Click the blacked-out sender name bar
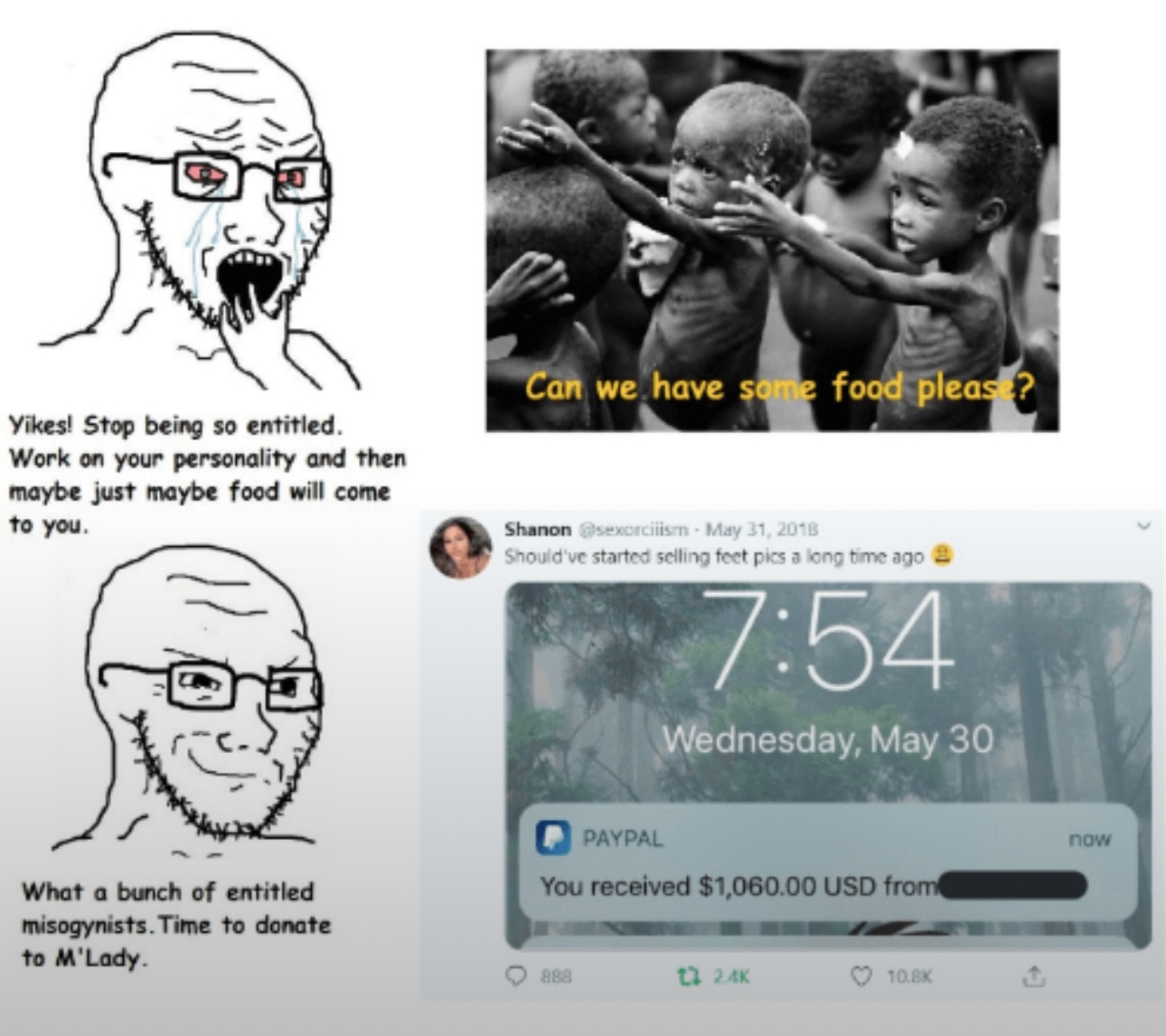The height and width of the screenshot is (1036, 1166). pos(1011,885)
